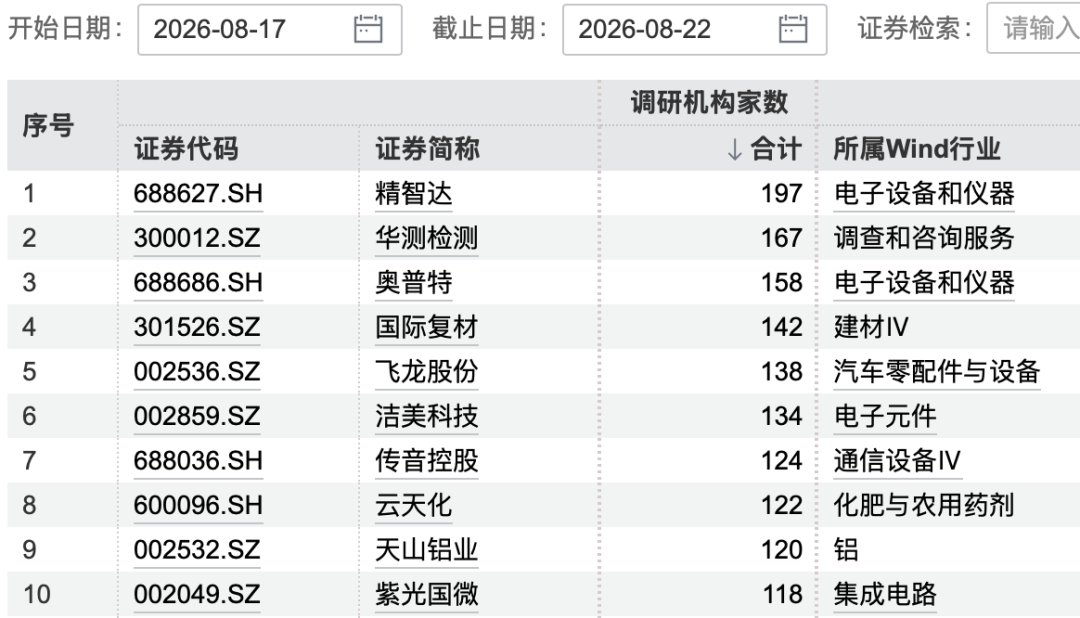Open the 奥普特 security name link

click(414, 282)
